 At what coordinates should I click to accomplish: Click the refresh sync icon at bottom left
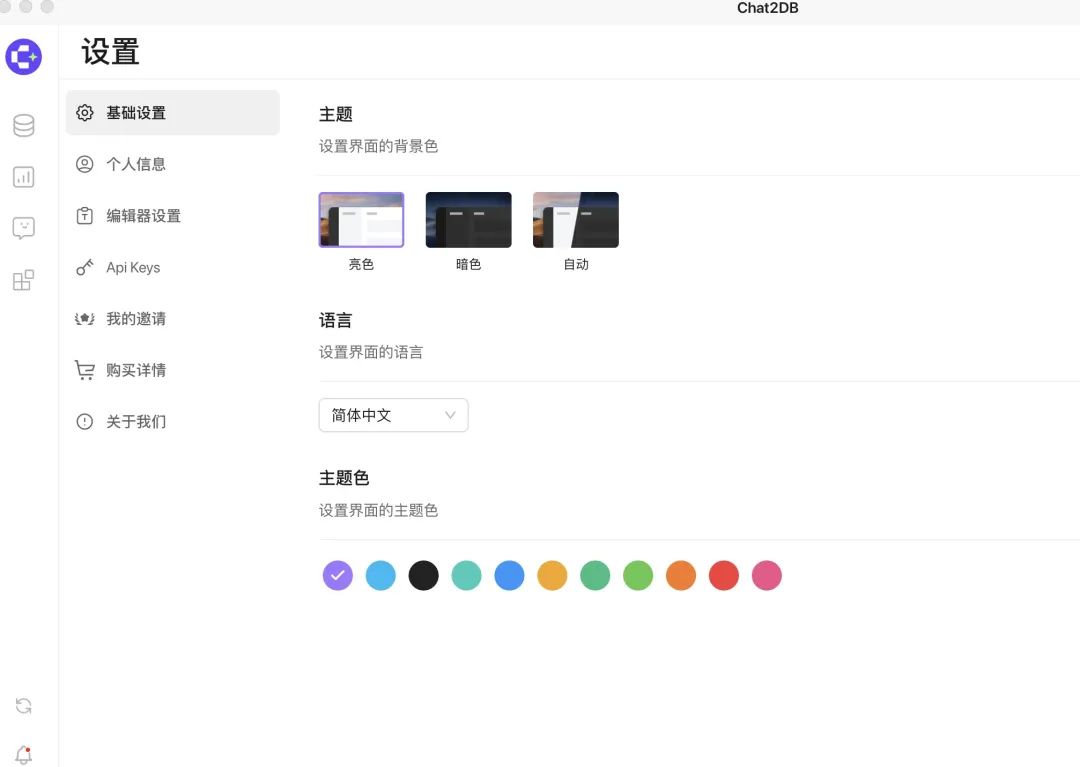pyautogui.click(x=23, y=706)
